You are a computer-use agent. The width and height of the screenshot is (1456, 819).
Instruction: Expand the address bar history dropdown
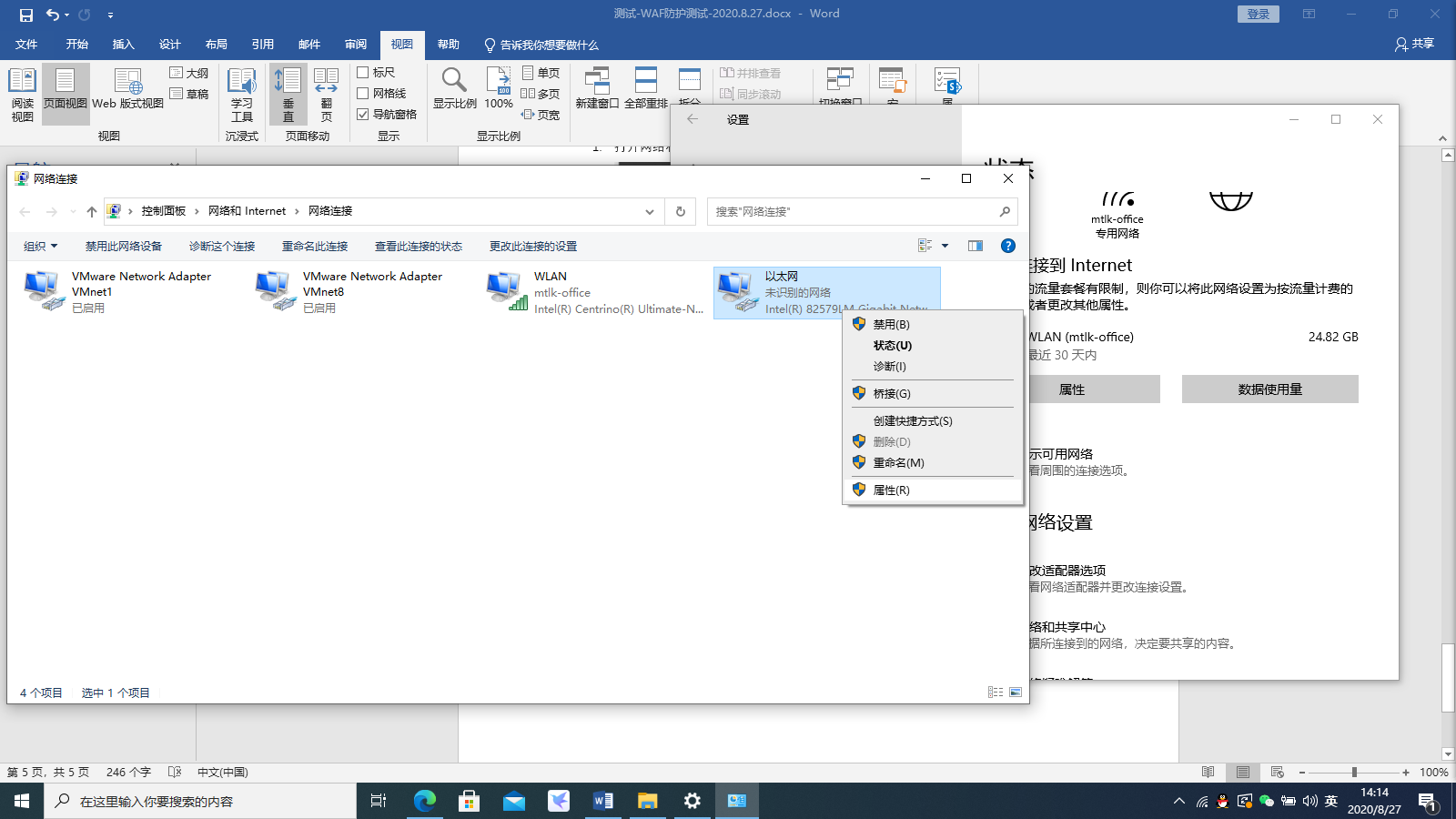650,211
